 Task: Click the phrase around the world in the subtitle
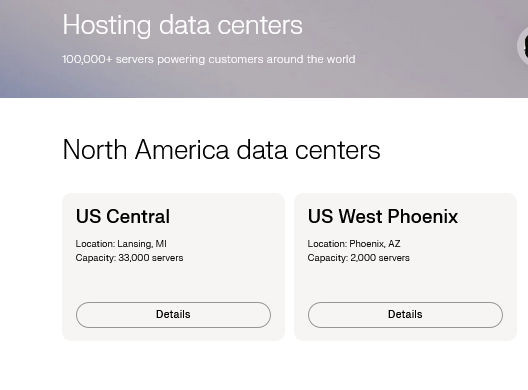311,59
